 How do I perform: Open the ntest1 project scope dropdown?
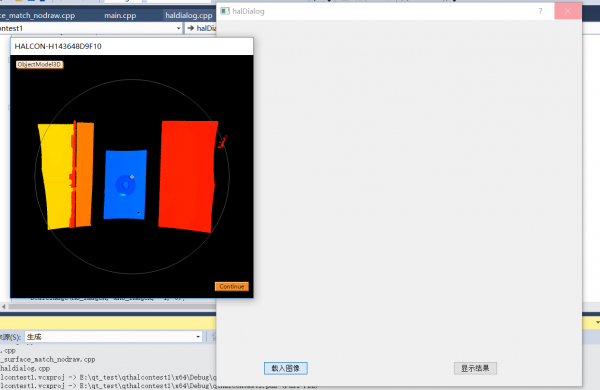point(178,28)
